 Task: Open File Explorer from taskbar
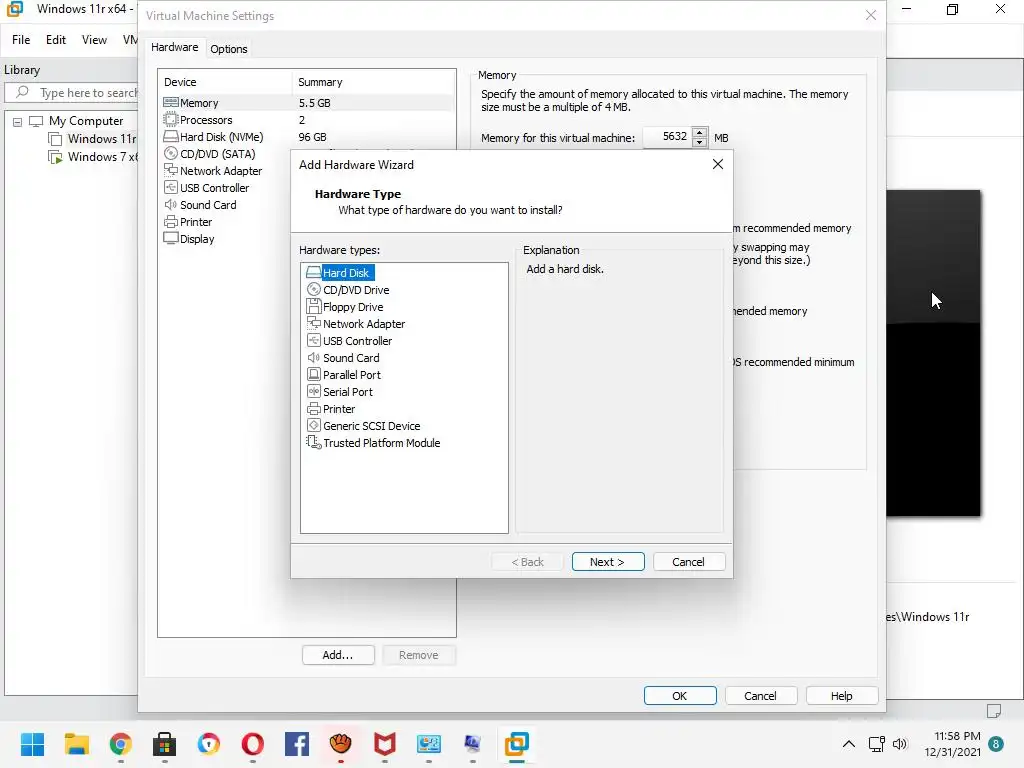tap(76, 744)
